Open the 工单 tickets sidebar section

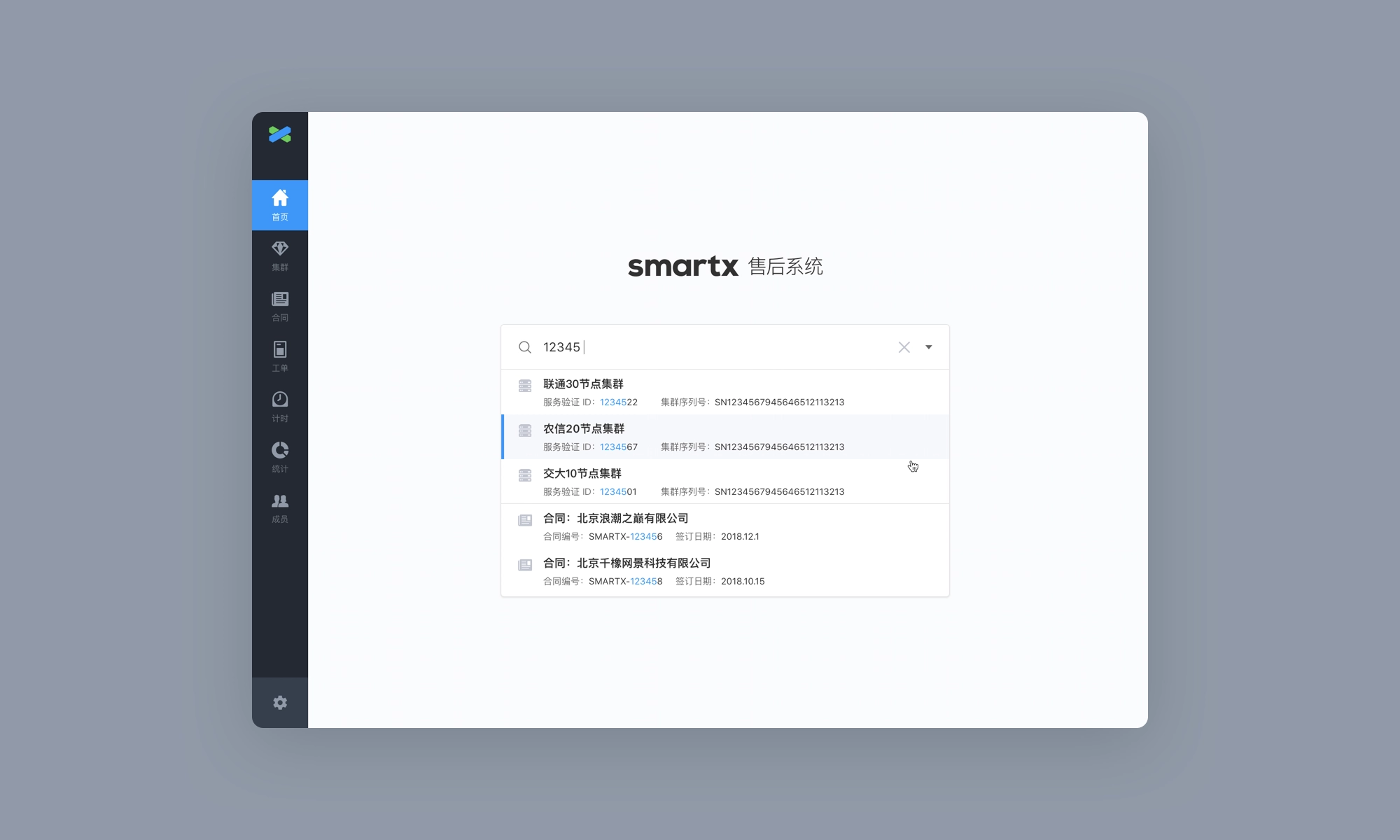(279, 356)
